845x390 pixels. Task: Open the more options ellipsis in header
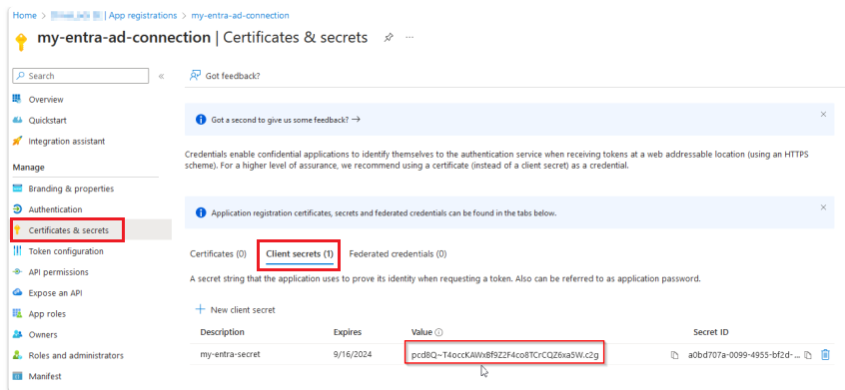tap(410, 38)
